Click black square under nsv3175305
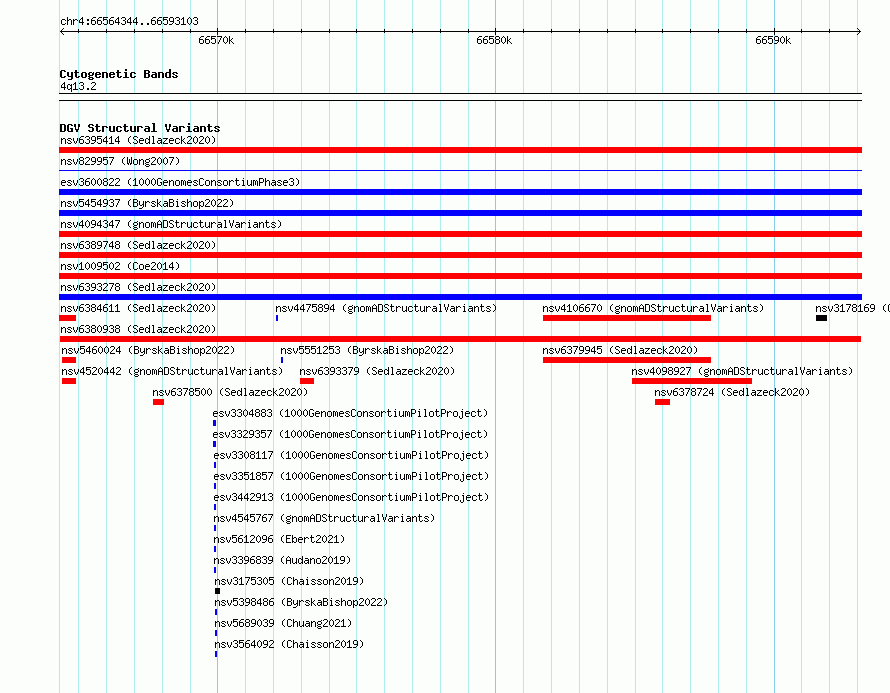Screen dimensions: 890x693 [217, 591]
